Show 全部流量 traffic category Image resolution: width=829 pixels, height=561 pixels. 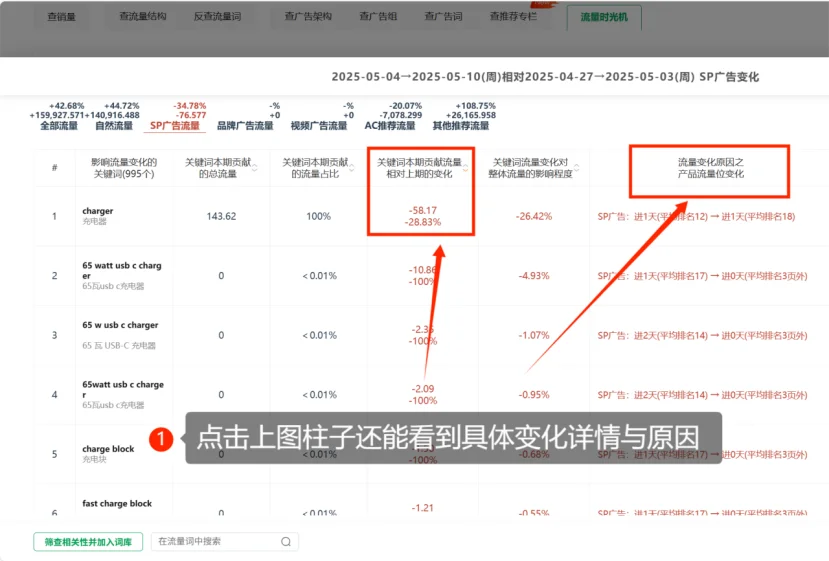tap(59, 125)
